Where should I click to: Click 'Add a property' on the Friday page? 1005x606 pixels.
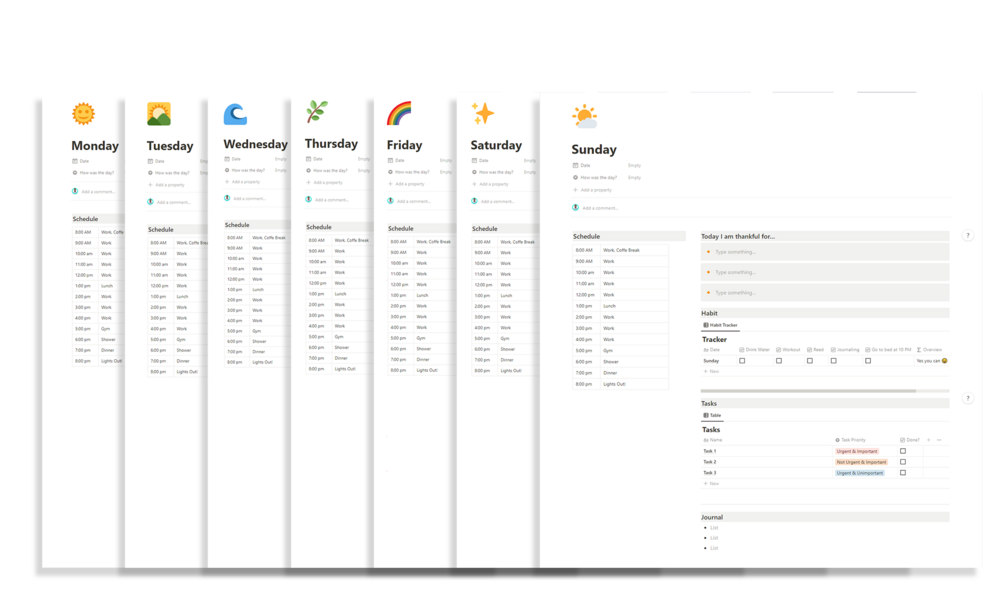tap(406, 184)
